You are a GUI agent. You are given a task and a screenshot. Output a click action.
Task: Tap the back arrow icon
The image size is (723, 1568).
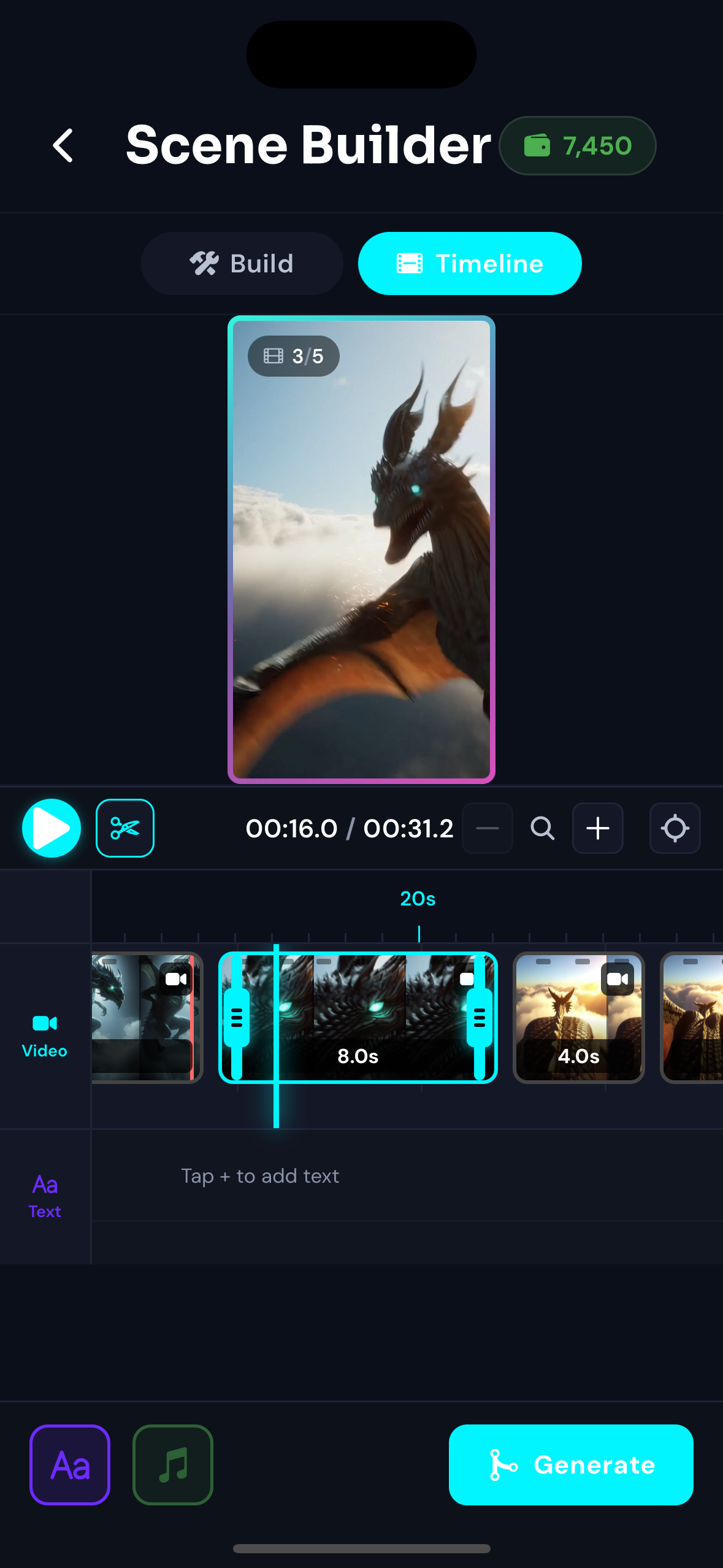[63, 145]
